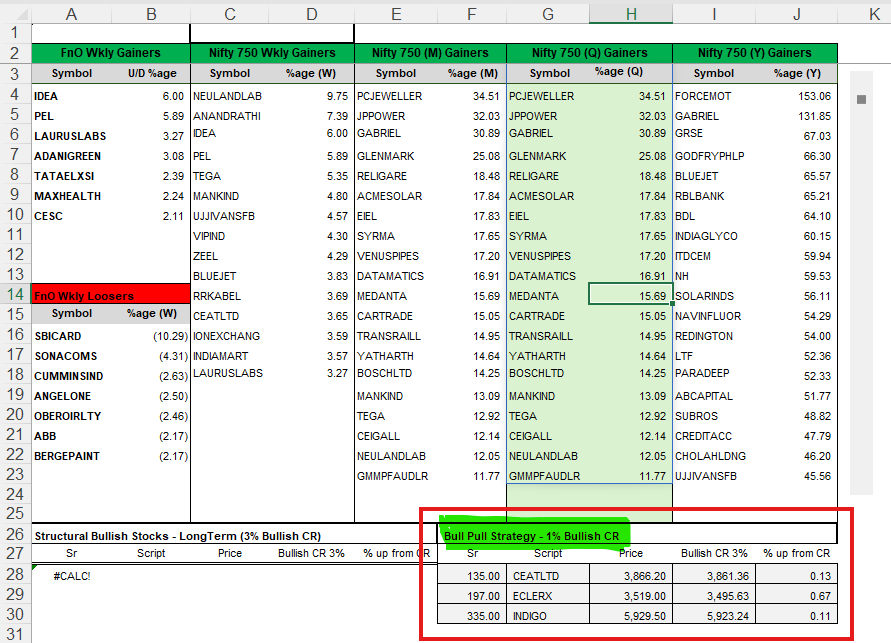Click the CUMMINSIND cell
This screenshot has width=891, height=643.
71,376
